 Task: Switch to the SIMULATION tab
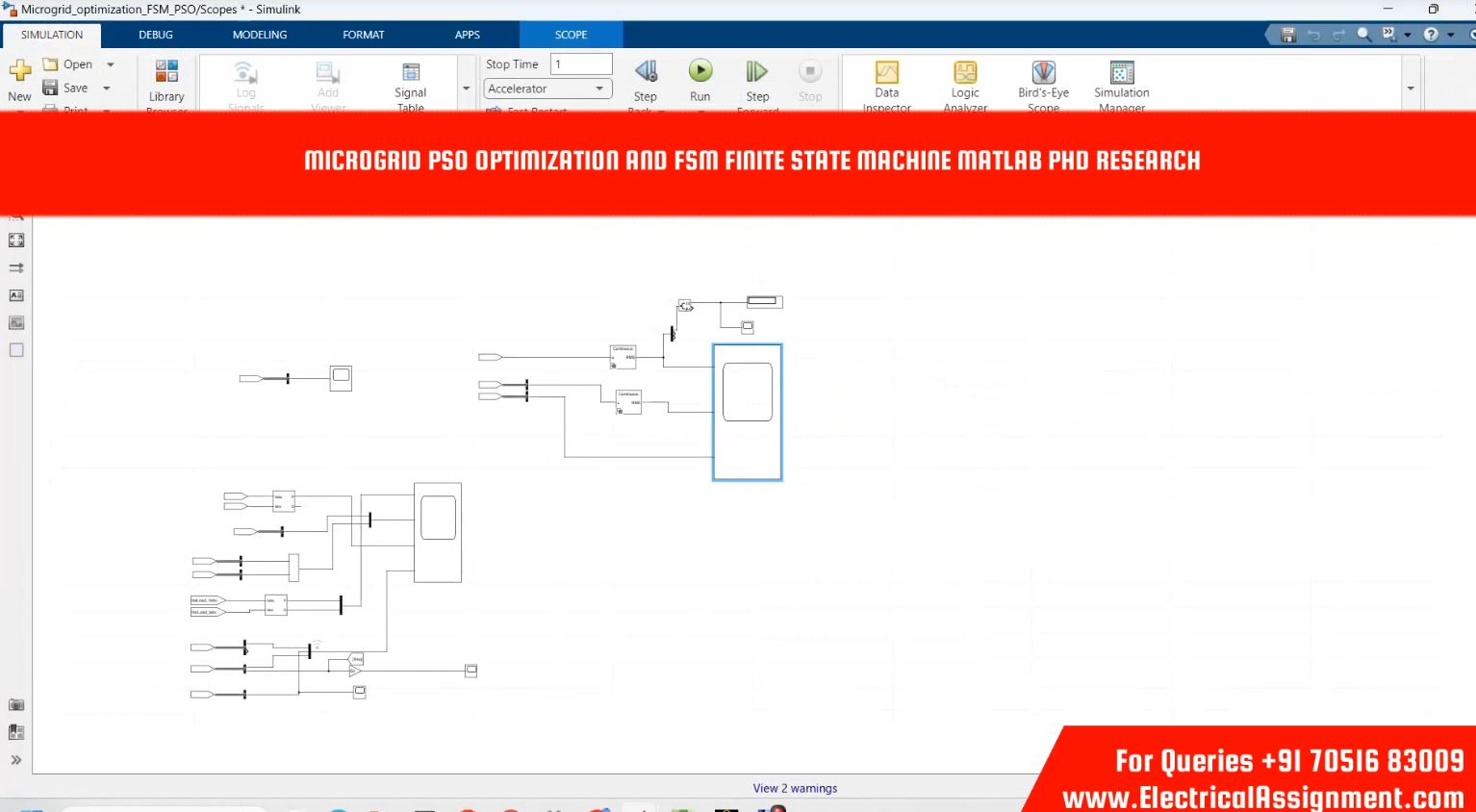coord(52,35)
